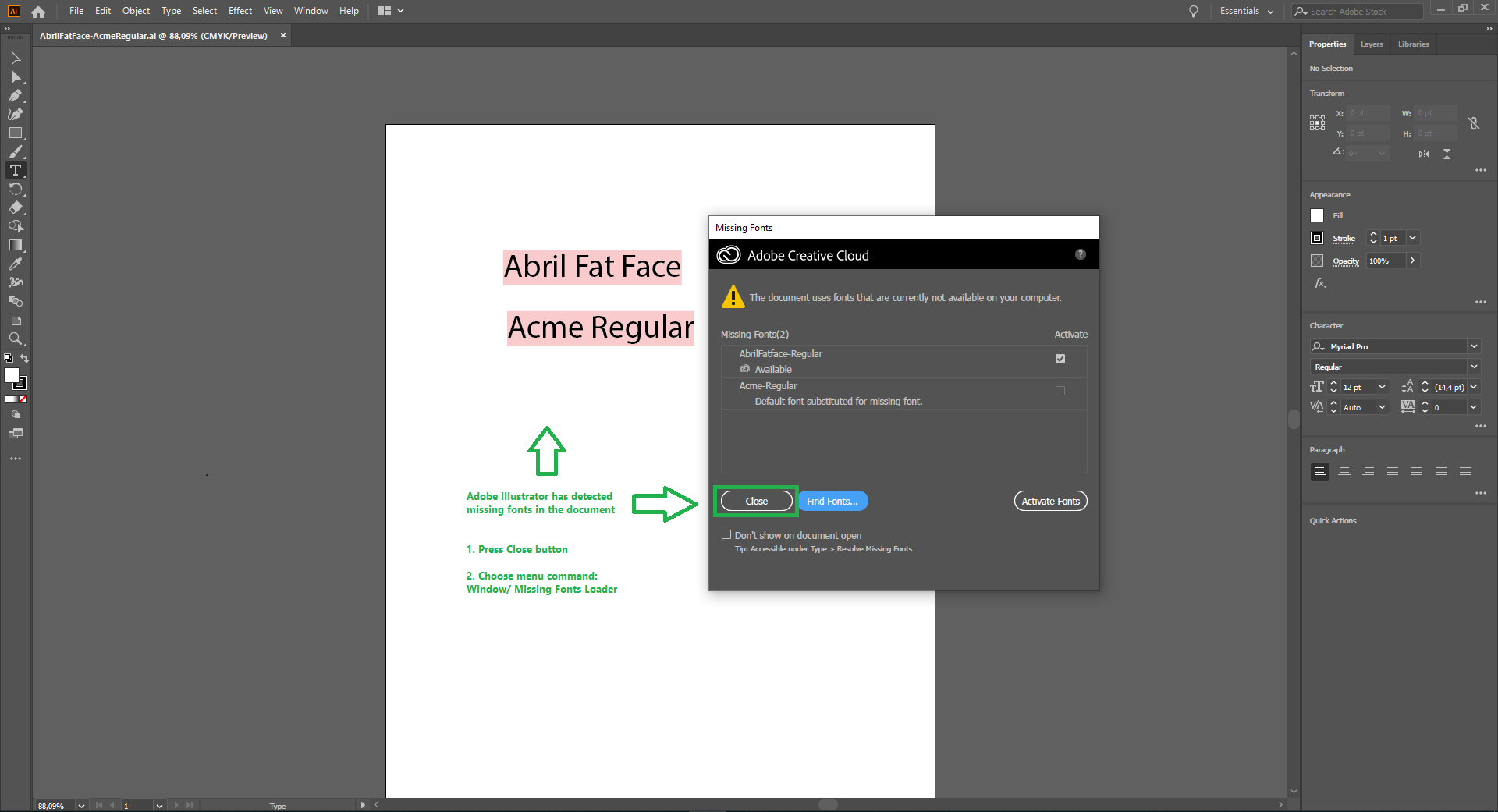Screen dimensions: 1498x812
Task: Close the AbrilFatFace-AcmeRegular.ai document tab
Action: click(x=283, y=35)
